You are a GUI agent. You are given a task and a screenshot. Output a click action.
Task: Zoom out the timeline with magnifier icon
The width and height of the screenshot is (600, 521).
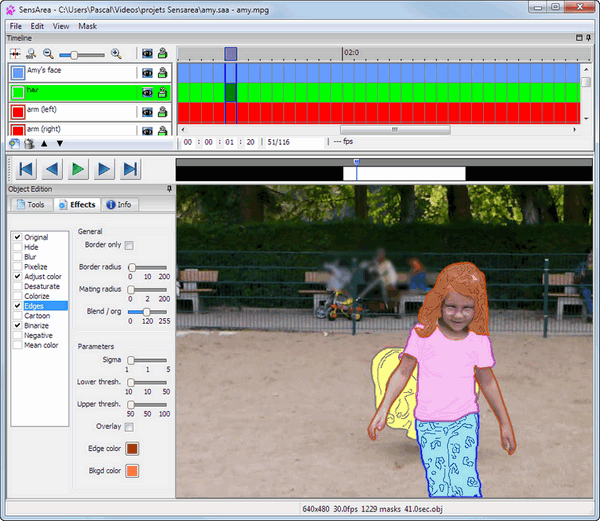click(48, 53)
